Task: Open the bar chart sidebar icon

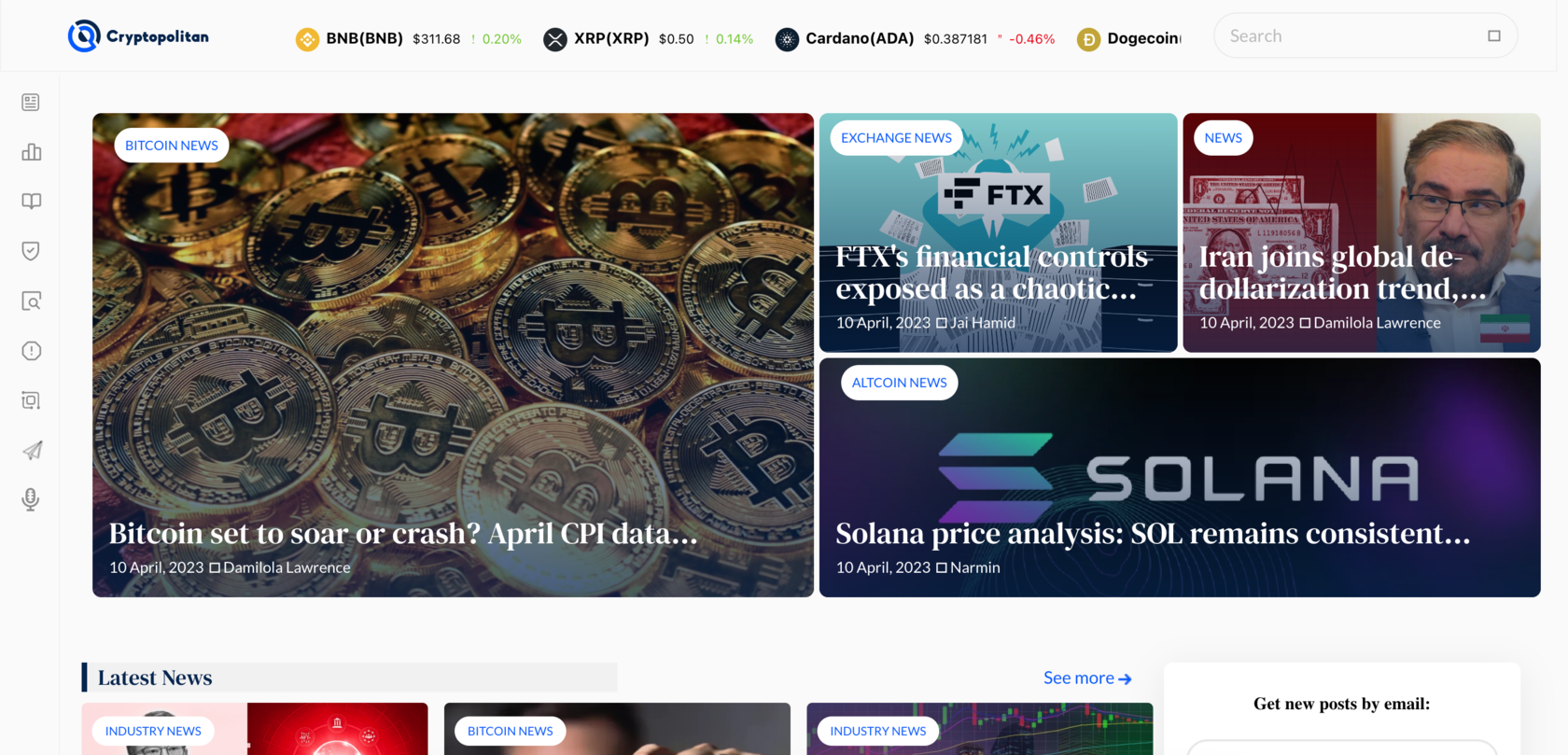Action: point(31,151)
